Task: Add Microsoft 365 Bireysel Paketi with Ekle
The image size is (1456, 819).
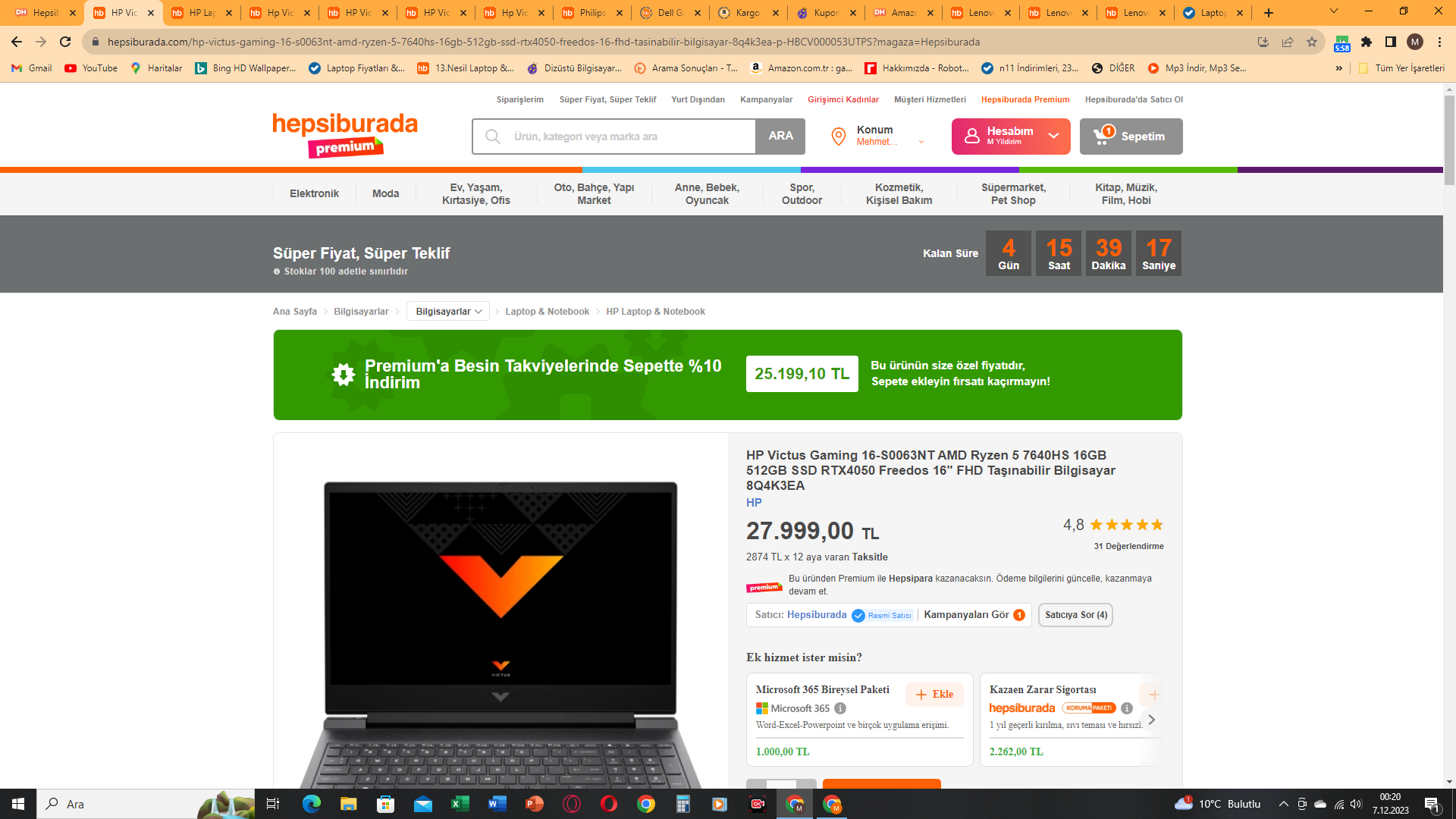Action: point(934,694)
